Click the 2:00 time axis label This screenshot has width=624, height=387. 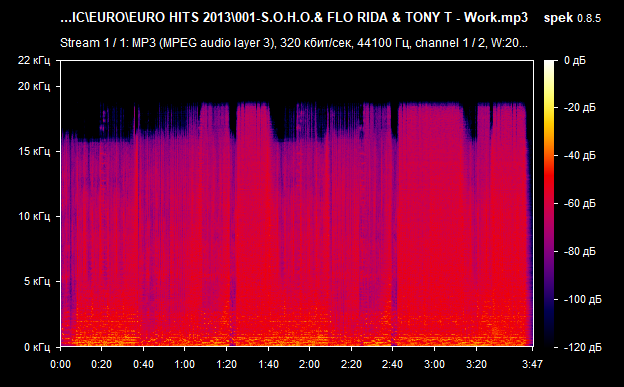[310, 364]
